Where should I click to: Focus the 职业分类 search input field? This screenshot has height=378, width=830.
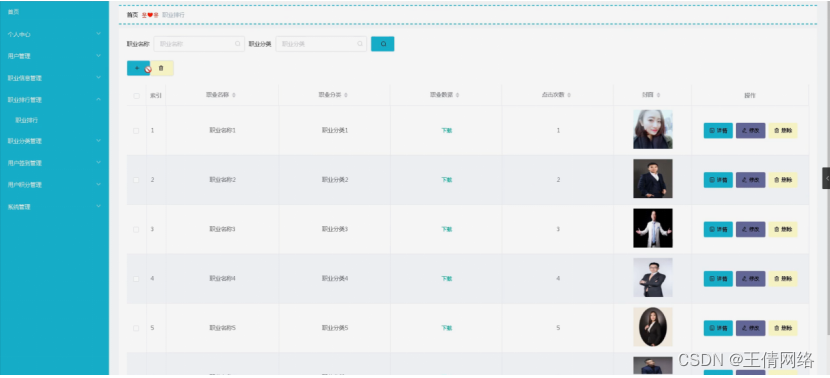(x=321, y=44)
